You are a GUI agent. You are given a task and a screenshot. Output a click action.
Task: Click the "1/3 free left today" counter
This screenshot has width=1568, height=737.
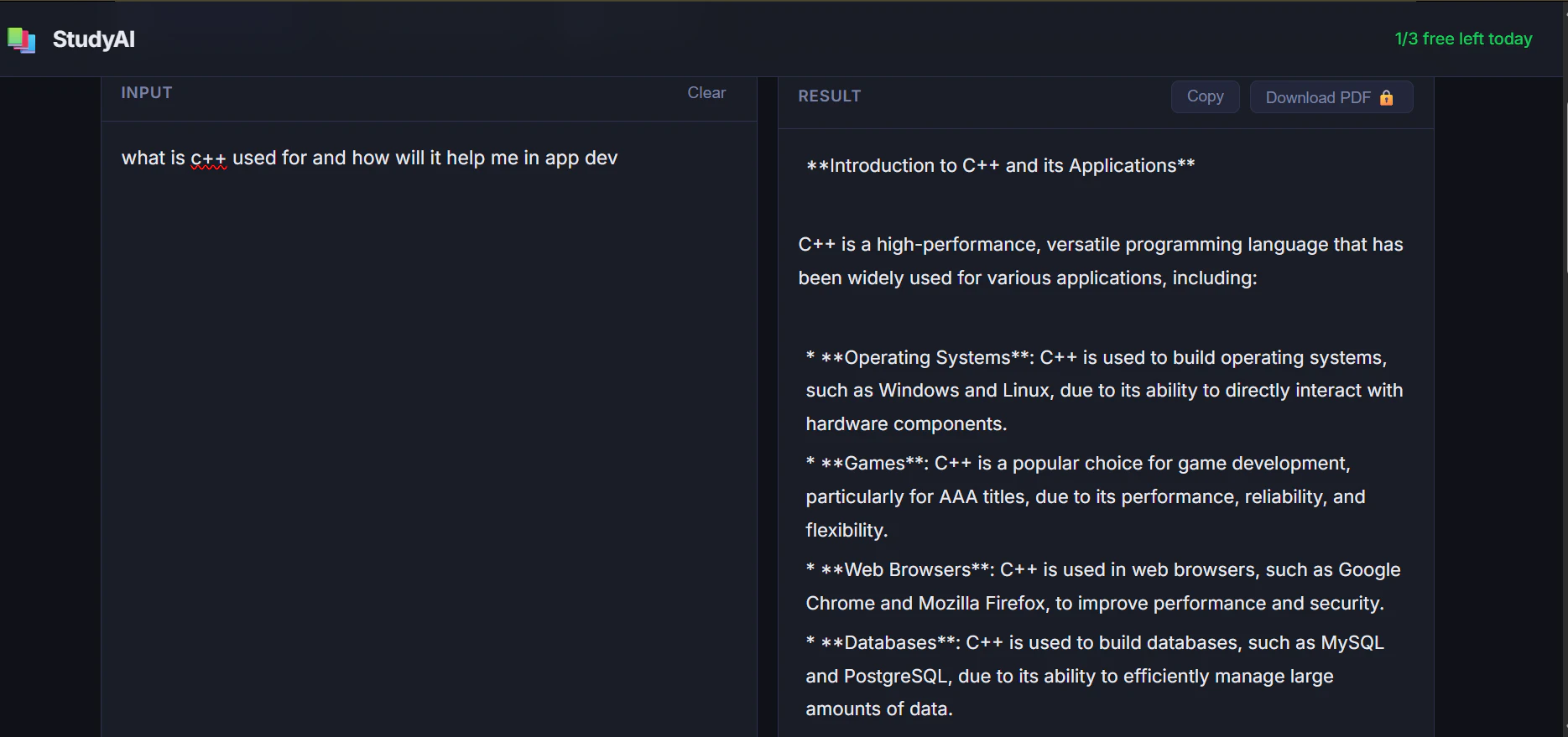coord(1463,39)
